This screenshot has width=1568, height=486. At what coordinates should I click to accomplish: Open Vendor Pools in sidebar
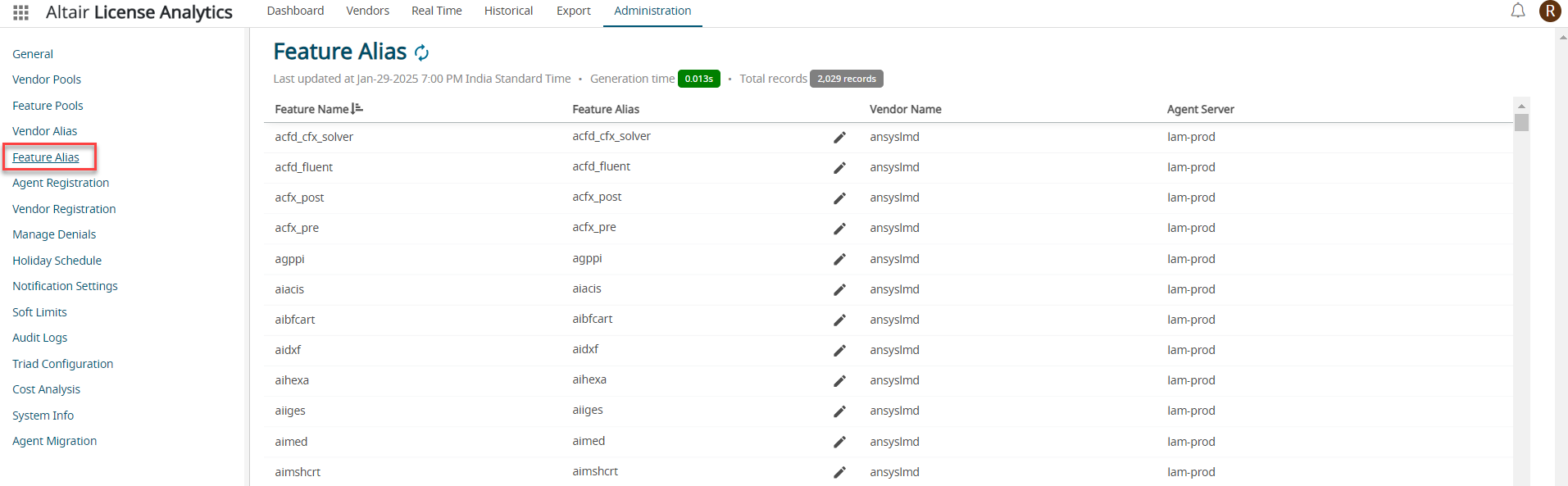[x=47, y=79]
